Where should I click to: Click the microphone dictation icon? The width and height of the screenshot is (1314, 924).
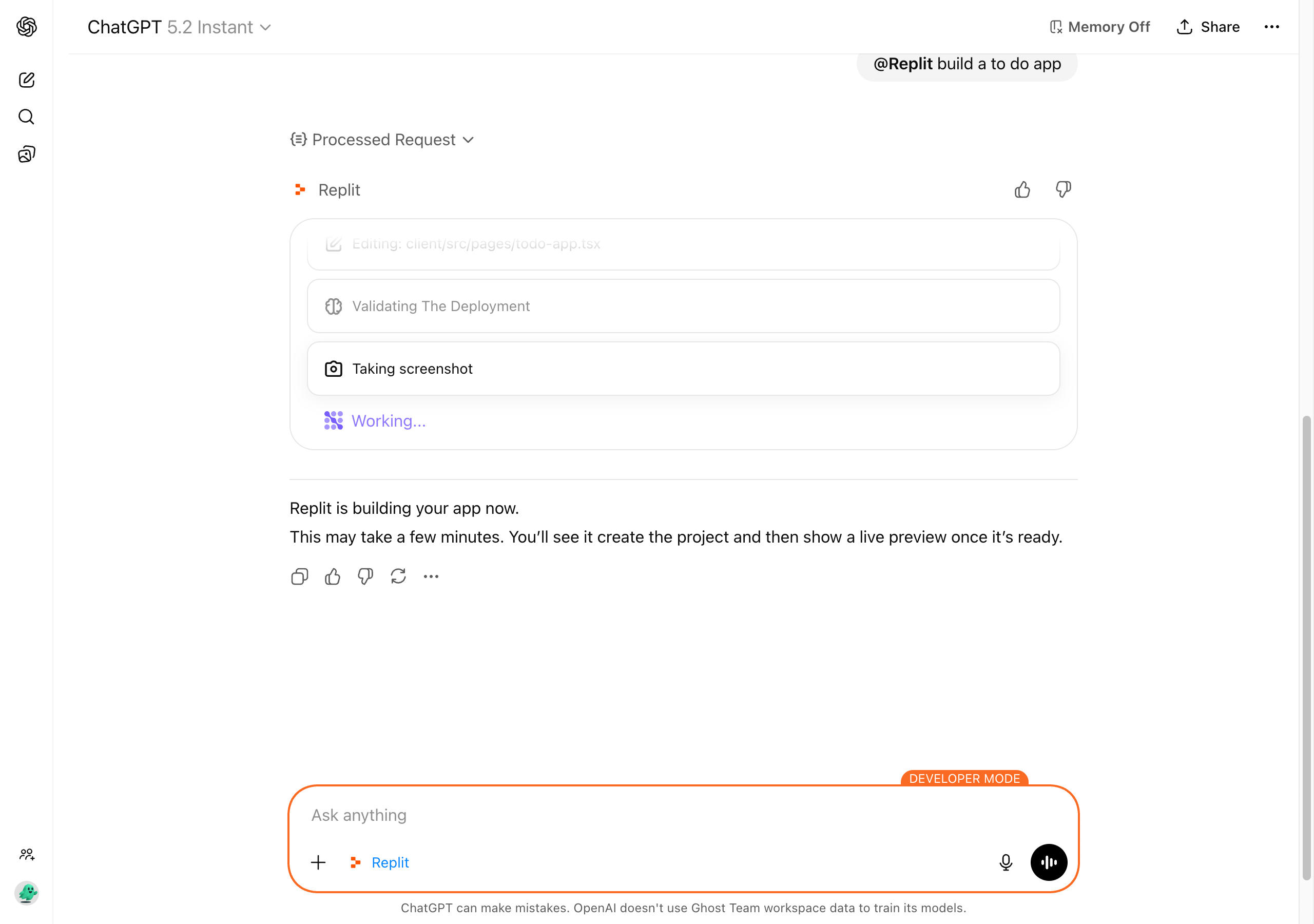tap(1006, 862)
